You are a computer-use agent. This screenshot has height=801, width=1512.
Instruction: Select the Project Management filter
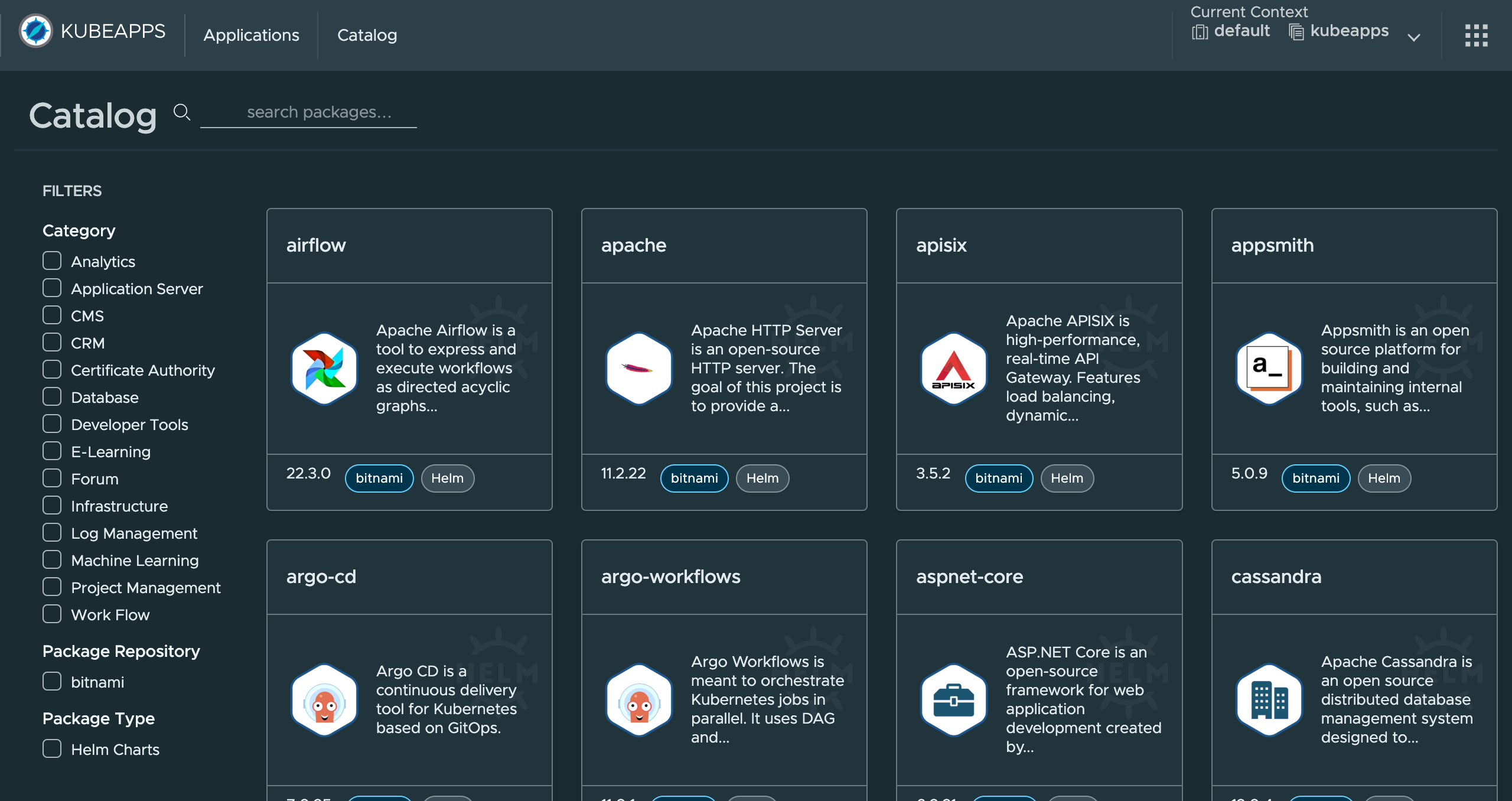point(52,587)
